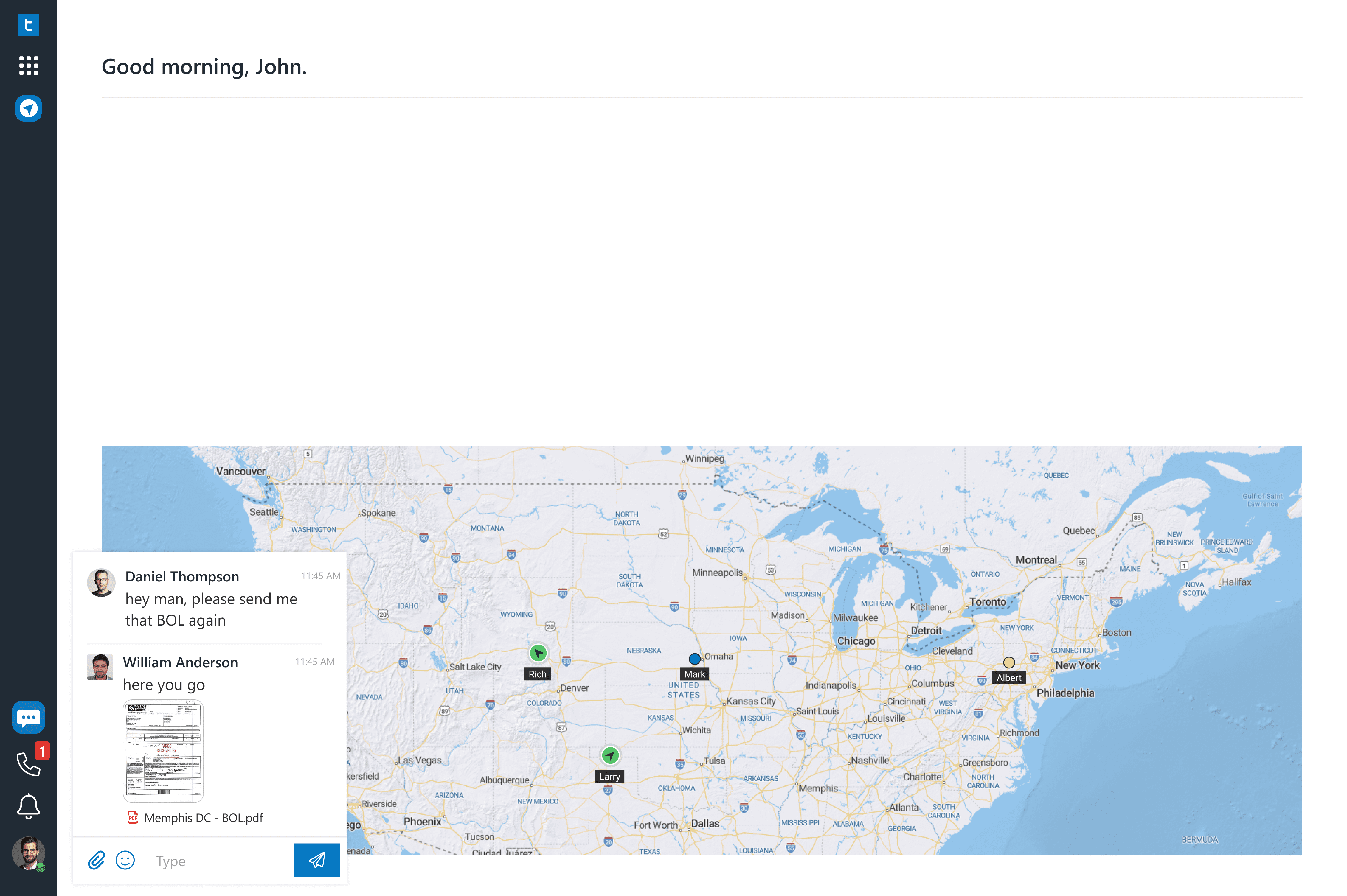Select Mark's blue dot on the map
Screen dimensions: 1347x896
coord(694,659)
